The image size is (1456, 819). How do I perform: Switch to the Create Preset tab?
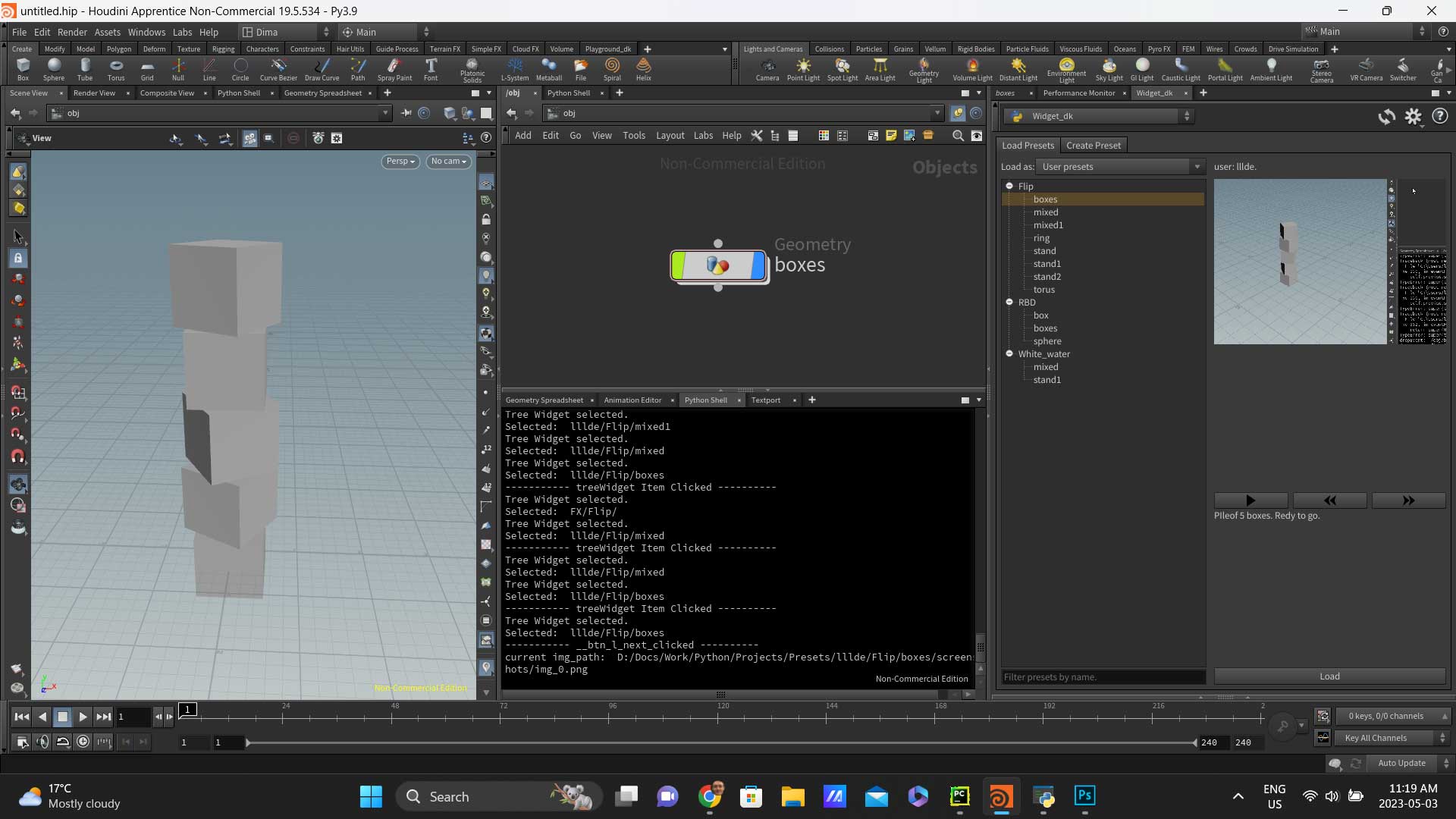[1093, 145]
